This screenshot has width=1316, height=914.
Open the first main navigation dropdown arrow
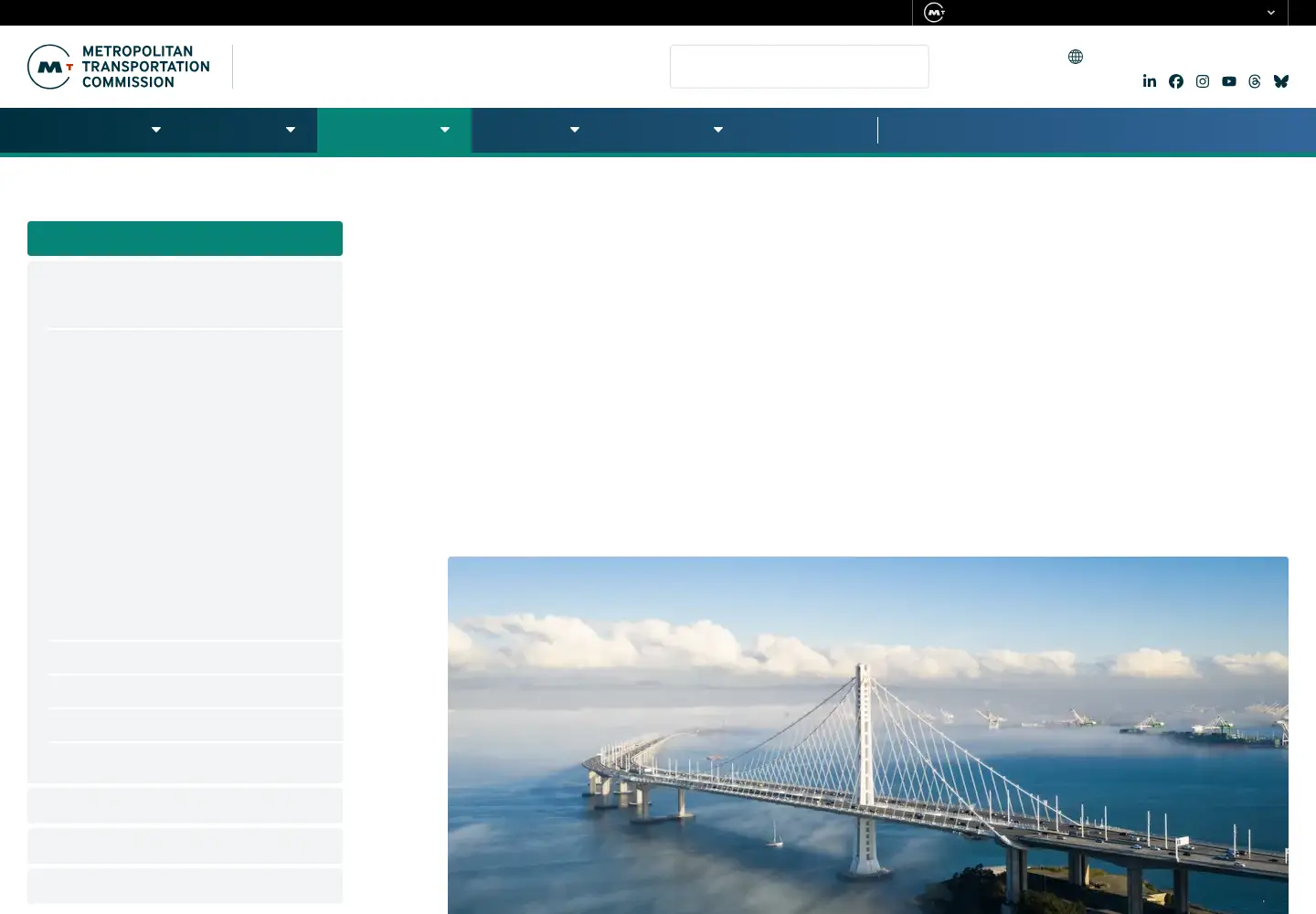(x=156, y=130)
